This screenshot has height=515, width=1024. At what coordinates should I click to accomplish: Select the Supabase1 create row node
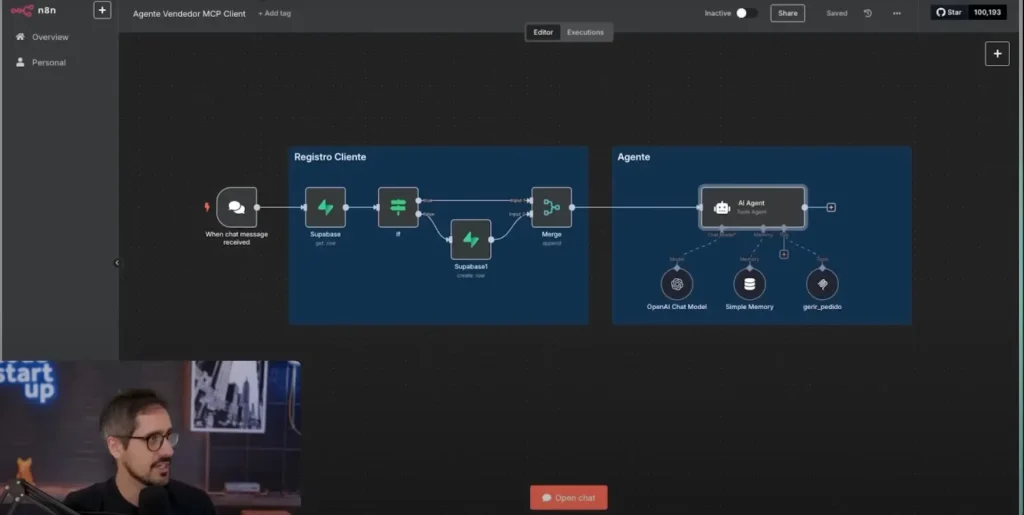[471, 240]
